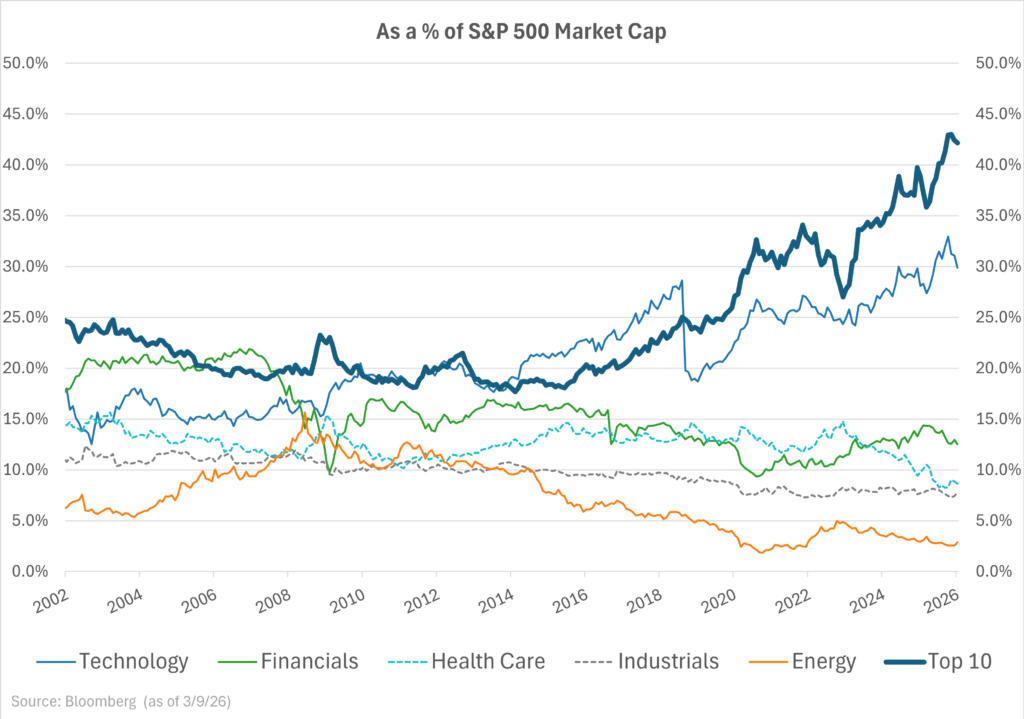1024x719 pixels.
Task: Select the Energy legend label
Action: pos(823,661)
